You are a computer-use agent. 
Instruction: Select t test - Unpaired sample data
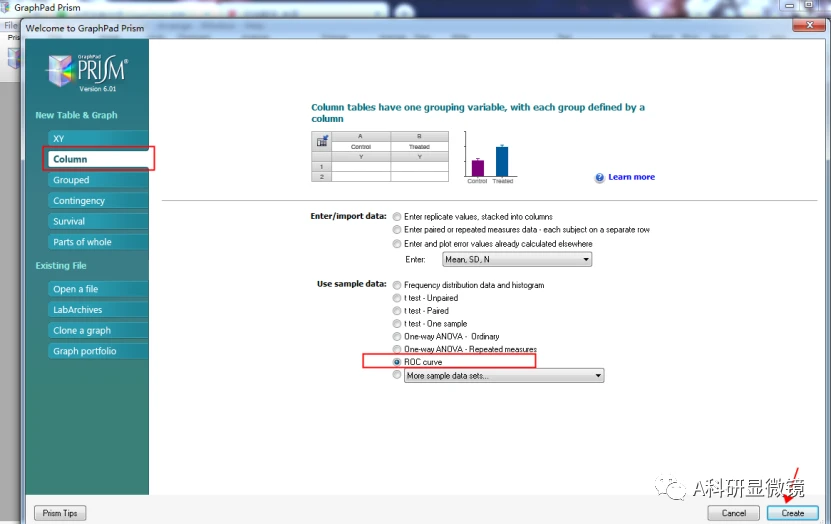pyautogui.click(x=396, y=298)
